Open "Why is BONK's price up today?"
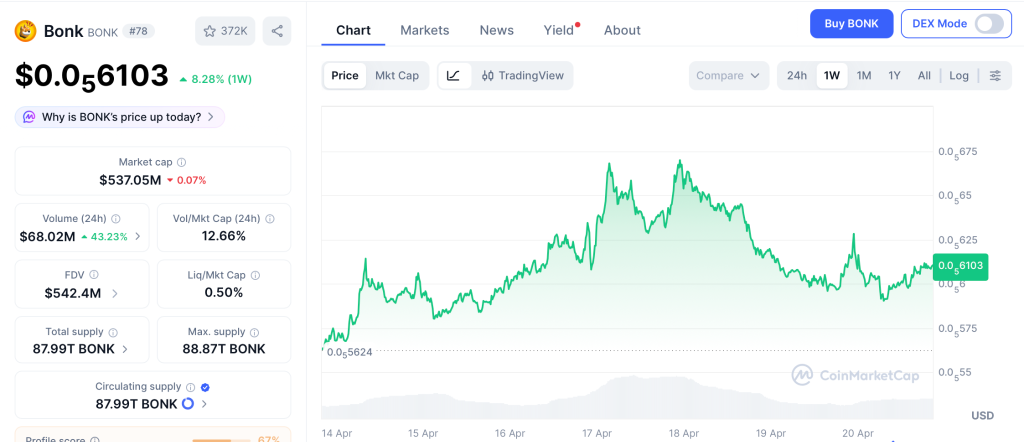1024x442 pixels. (x=120, y=117)
